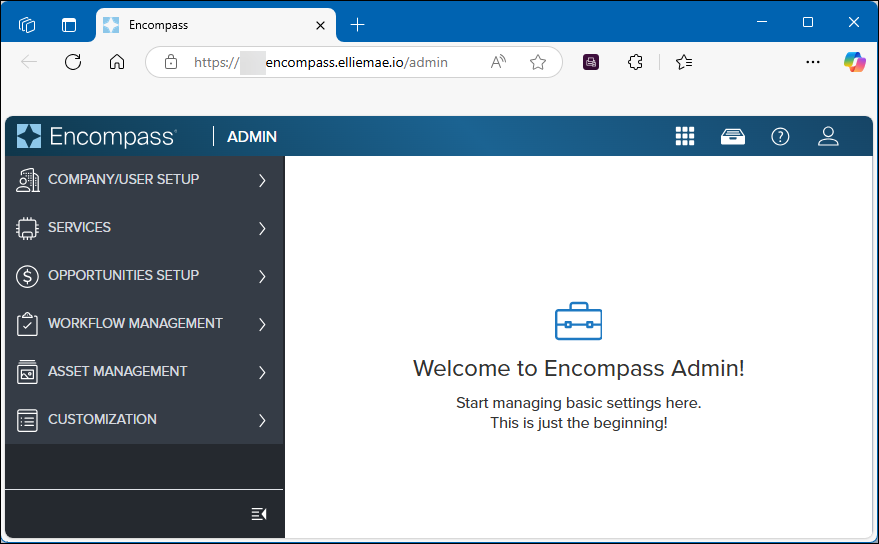Click the browser Home button
The height and width of the screenshot is (544, 879).
click(117, 62)
